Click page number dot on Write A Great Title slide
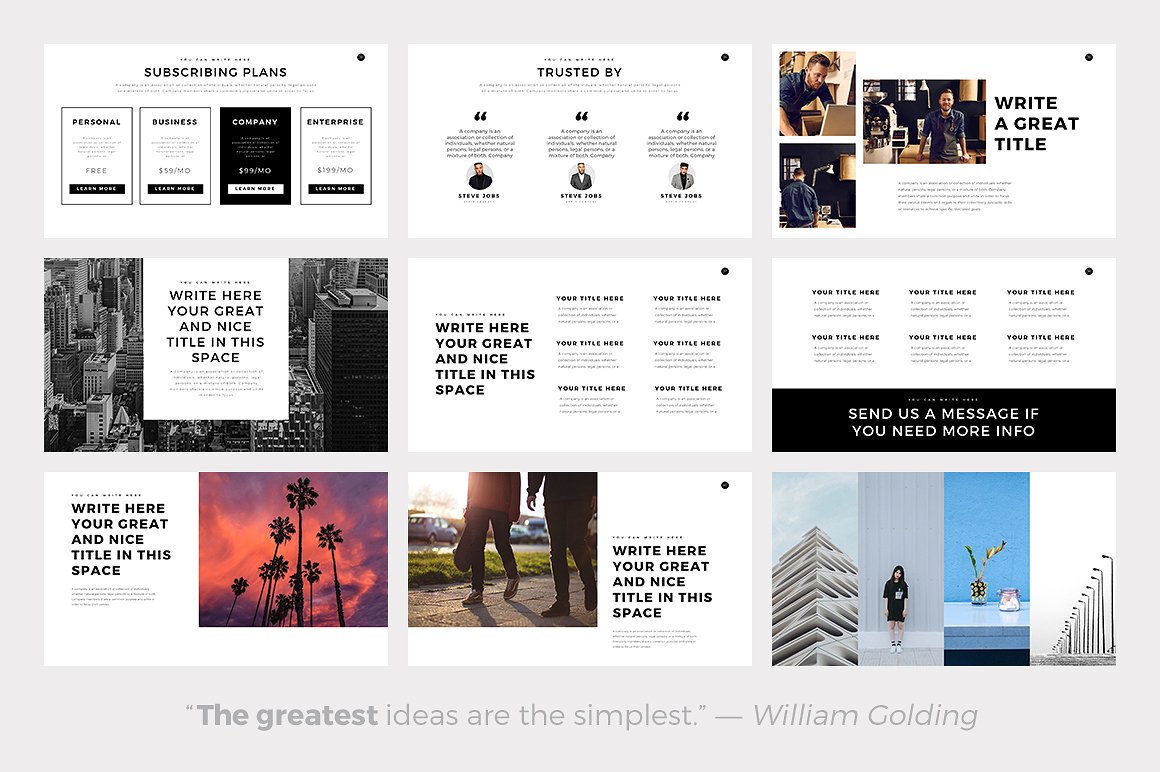 point(1089,57)
